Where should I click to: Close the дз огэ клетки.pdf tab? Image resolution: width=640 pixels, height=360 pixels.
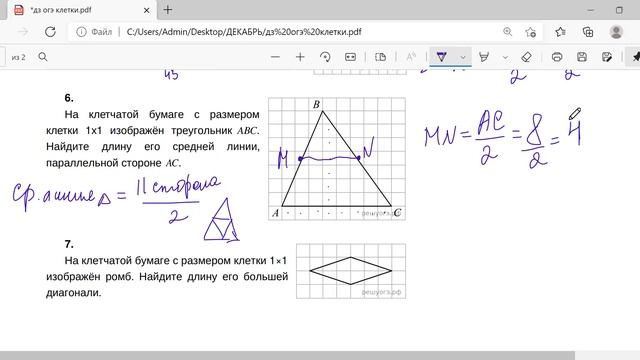[147, 10]
